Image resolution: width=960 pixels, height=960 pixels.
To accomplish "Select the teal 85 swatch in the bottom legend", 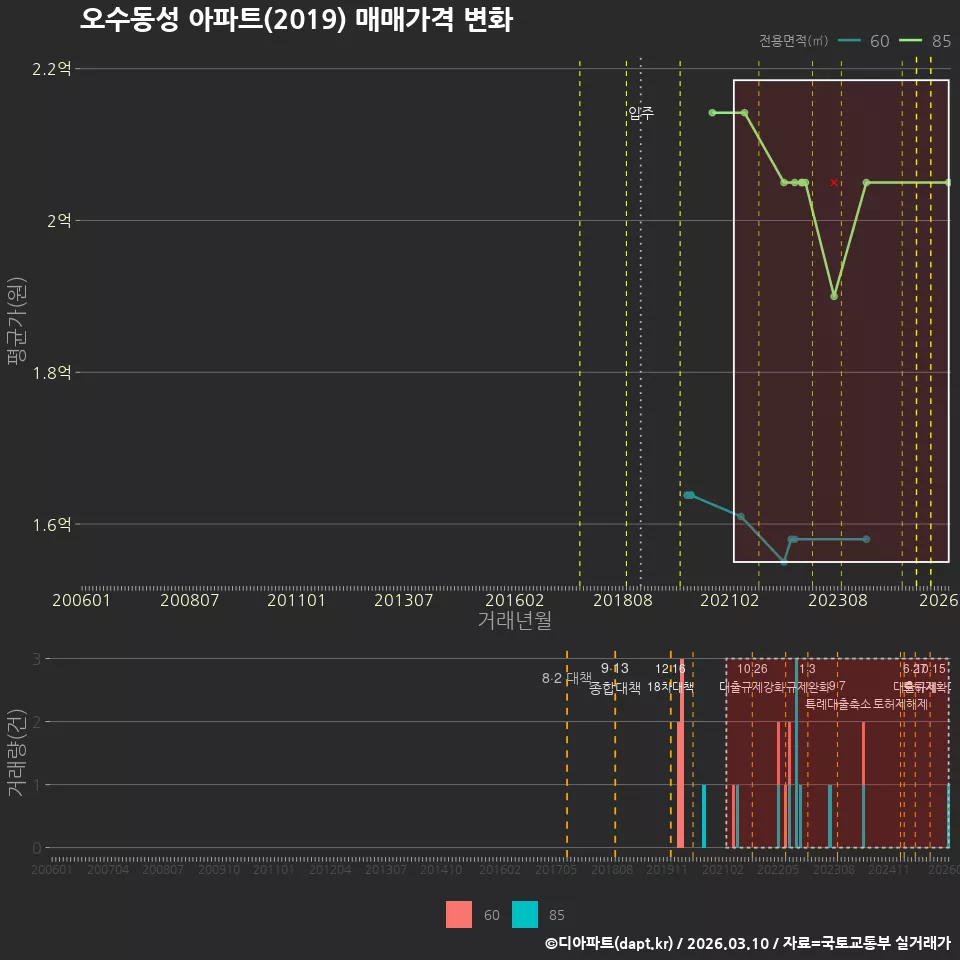I will point(525,915).
